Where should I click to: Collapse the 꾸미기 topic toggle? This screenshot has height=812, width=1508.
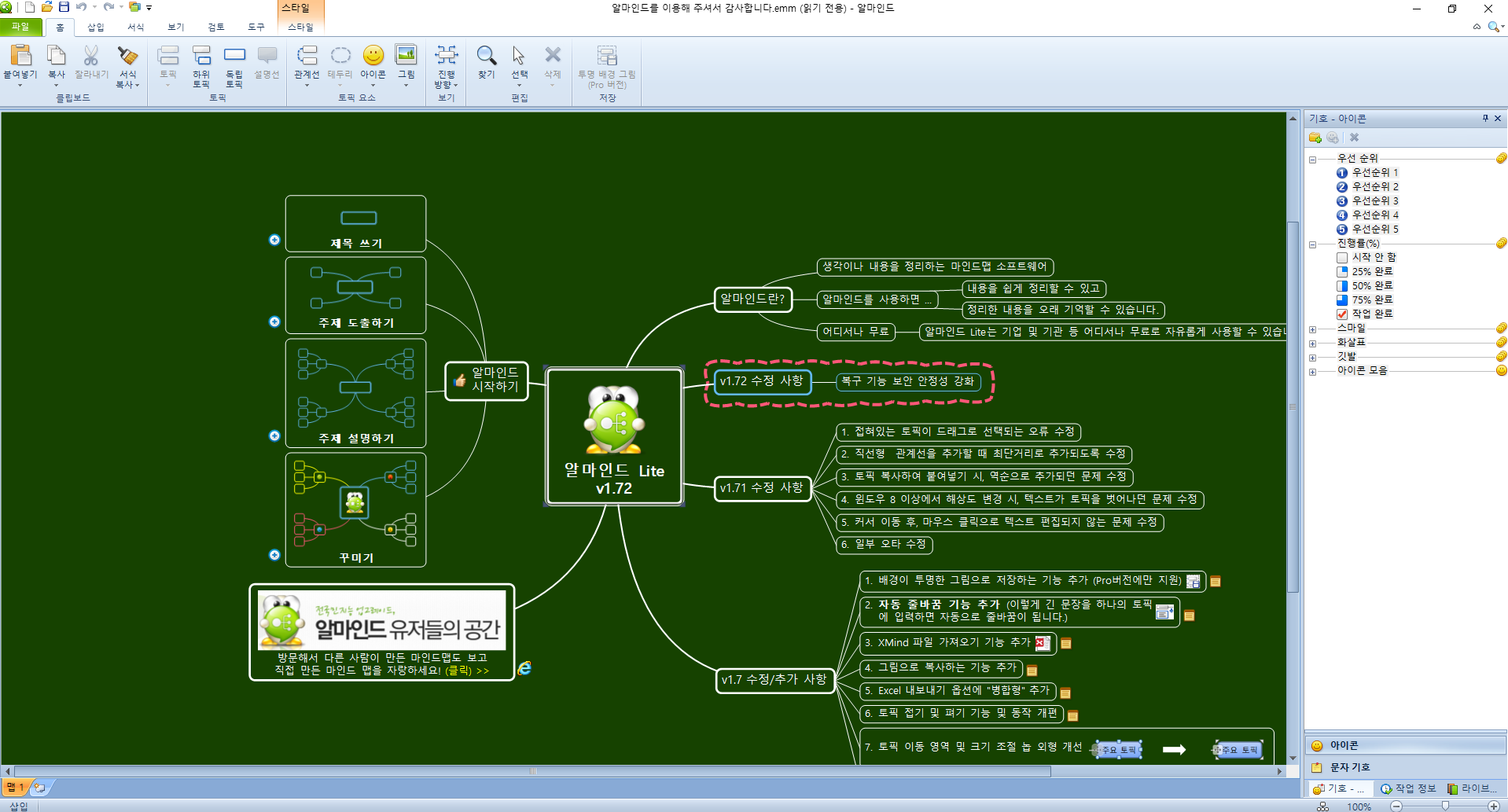click(274, 555)
